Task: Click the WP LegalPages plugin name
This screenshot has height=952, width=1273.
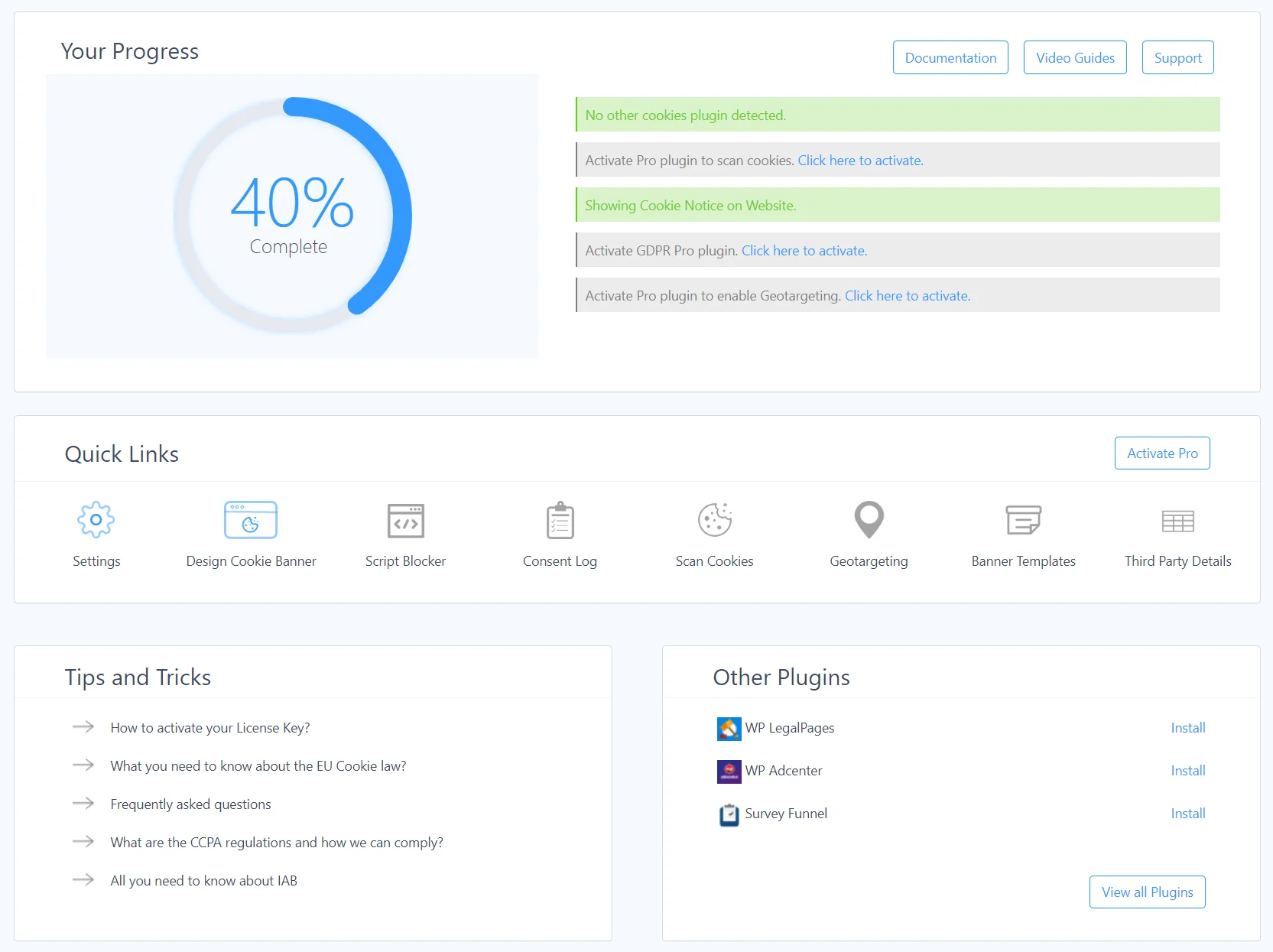Action: coord(790,728)
